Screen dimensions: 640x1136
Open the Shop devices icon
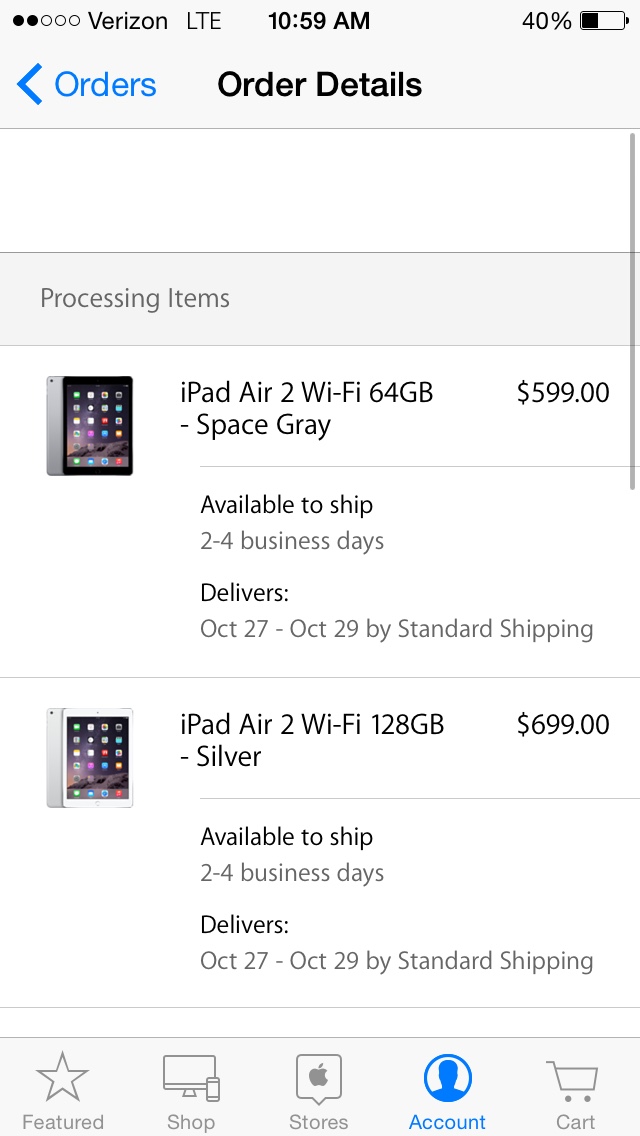coord(191,1078)
